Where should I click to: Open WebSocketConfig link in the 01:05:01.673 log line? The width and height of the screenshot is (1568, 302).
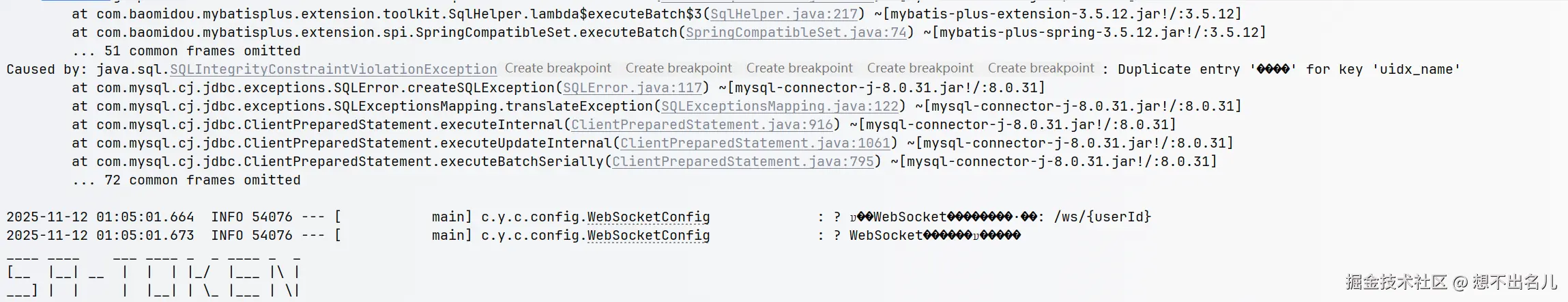tap(648, 235)
